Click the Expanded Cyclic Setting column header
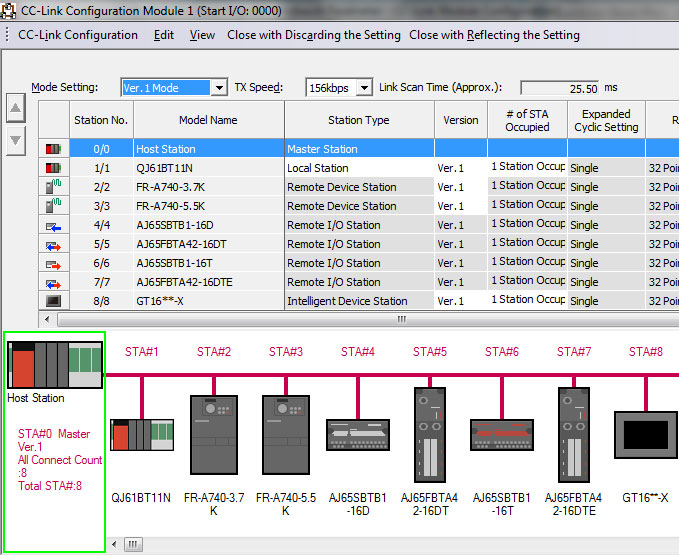Image resolution: width=679 pixels, height=556 pixels. [x=606, y=120]
